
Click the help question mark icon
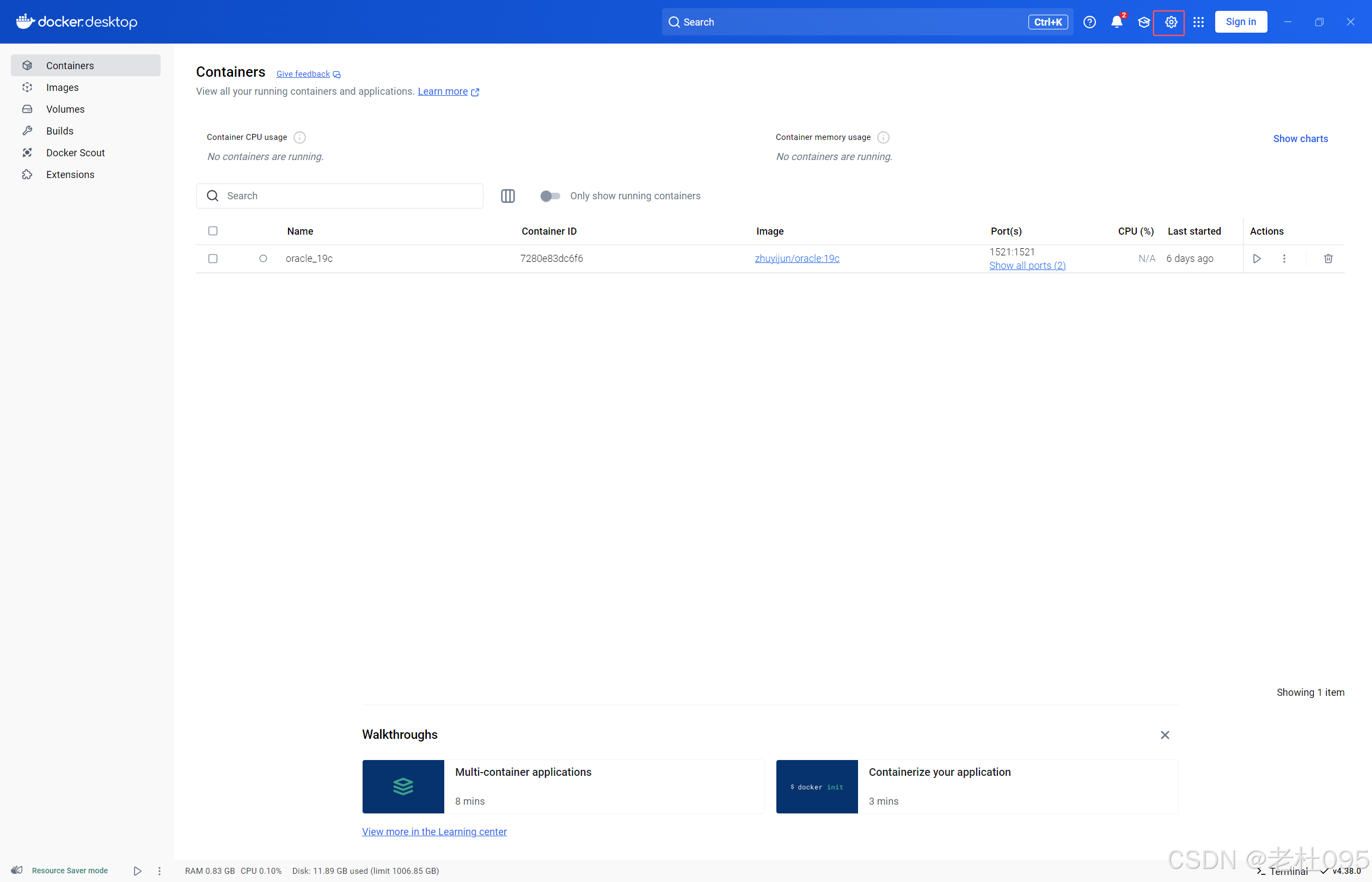click(1089, 22)
